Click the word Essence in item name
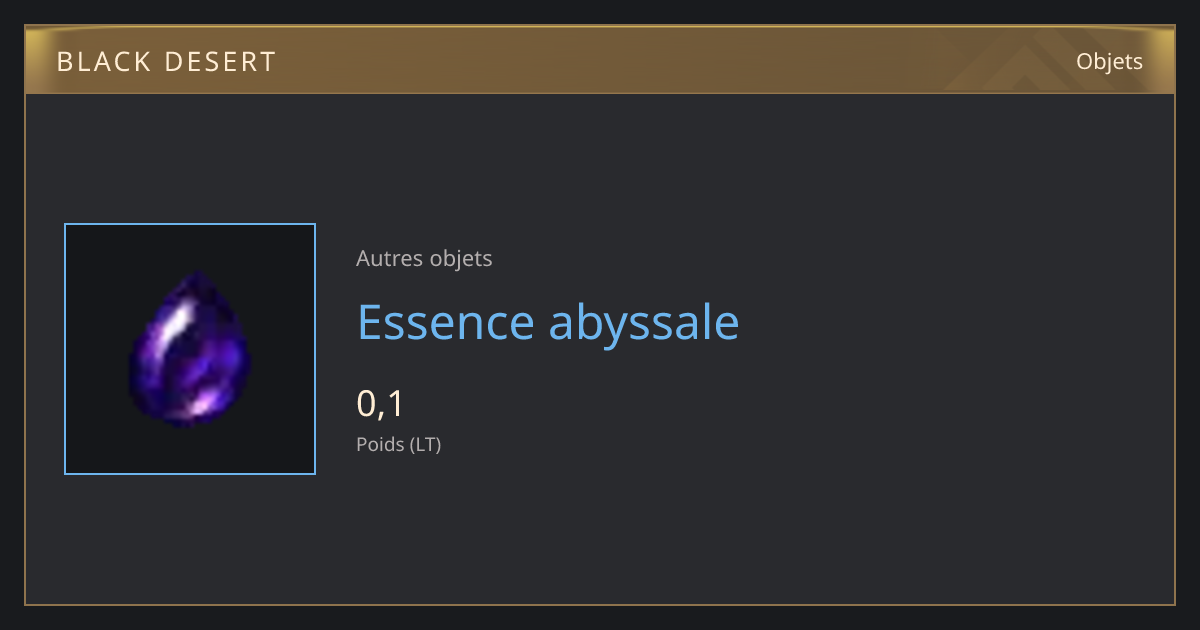Image resolution: width=1200 pixels, height=630 pixels. [x=446, y=322]
